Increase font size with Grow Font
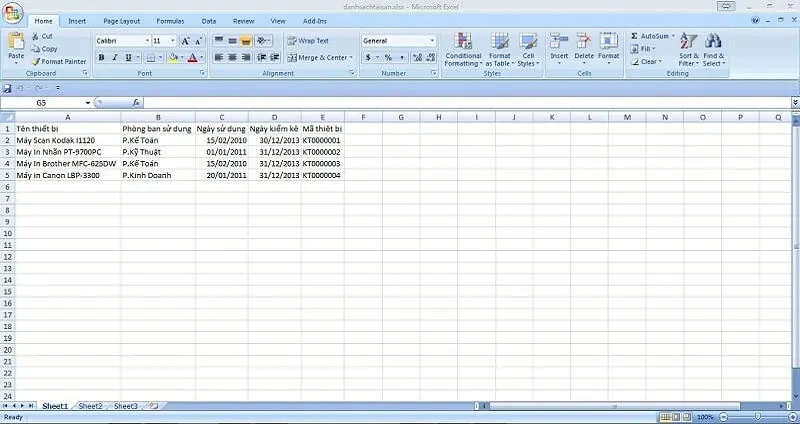 (x=186, y=41)
